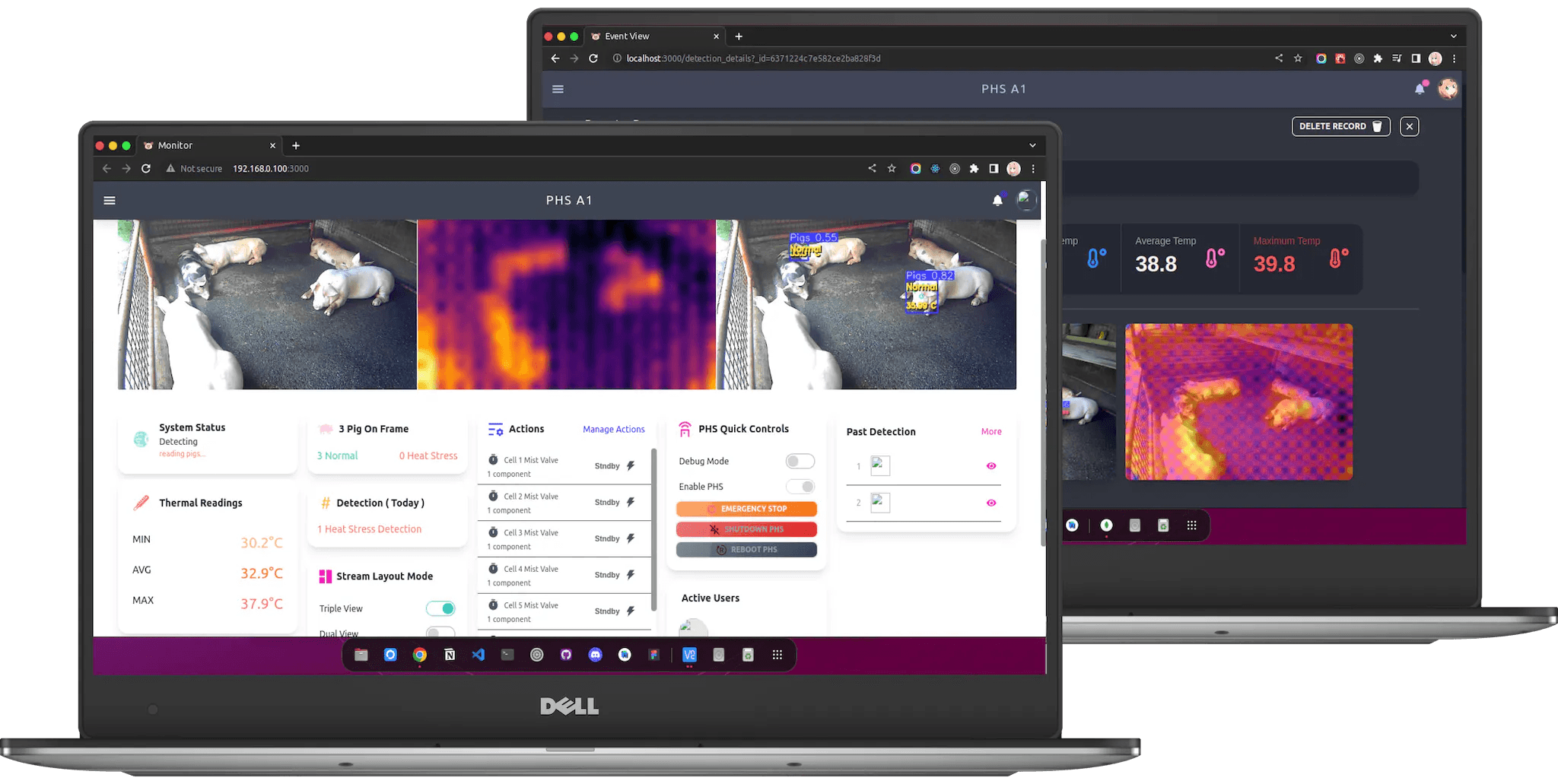Open the VNC viewer dock icon

pyautogui.click(x=689, y=655)
